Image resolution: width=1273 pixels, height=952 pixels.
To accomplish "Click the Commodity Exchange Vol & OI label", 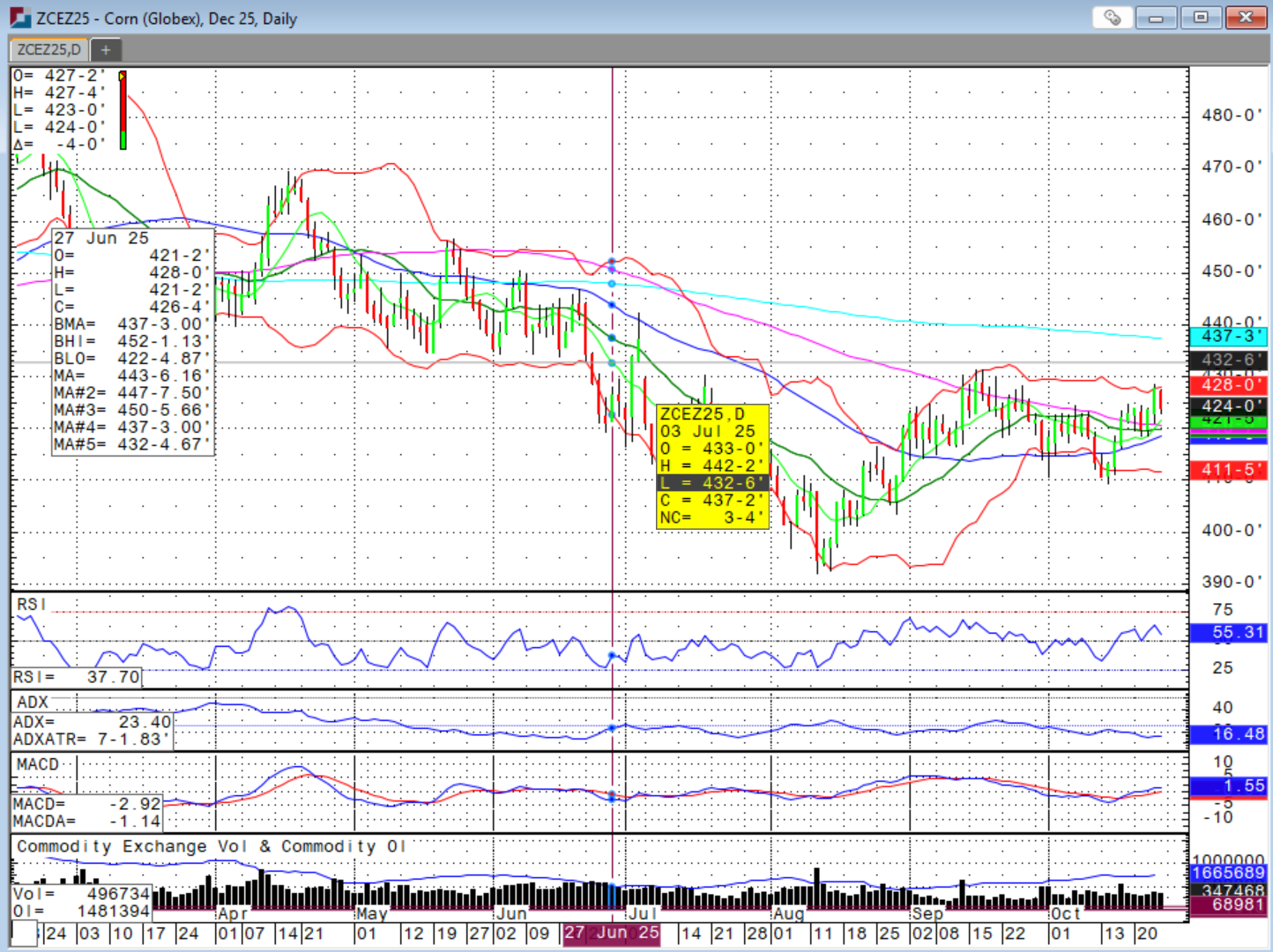I will coord(212,846).
